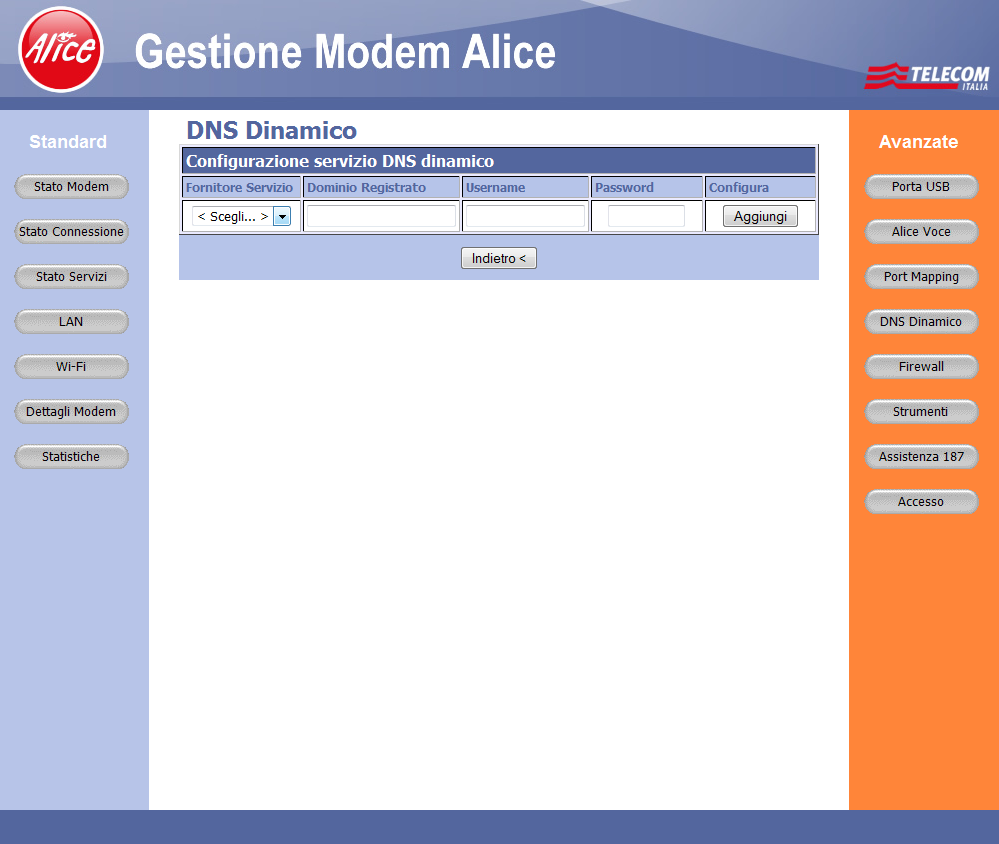Click into the Password field
999x844 pixels.
646,217
